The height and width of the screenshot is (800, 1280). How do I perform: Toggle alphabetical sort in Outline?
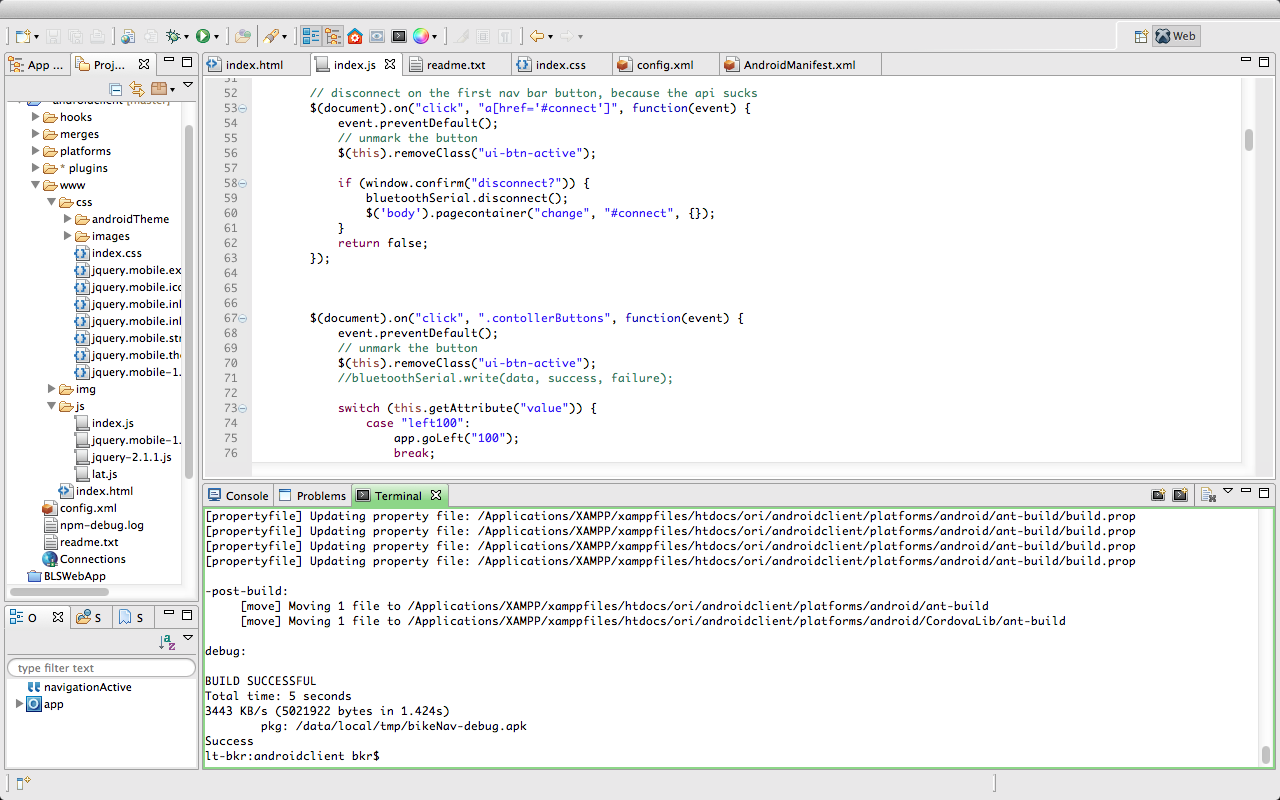click(167, 642)
